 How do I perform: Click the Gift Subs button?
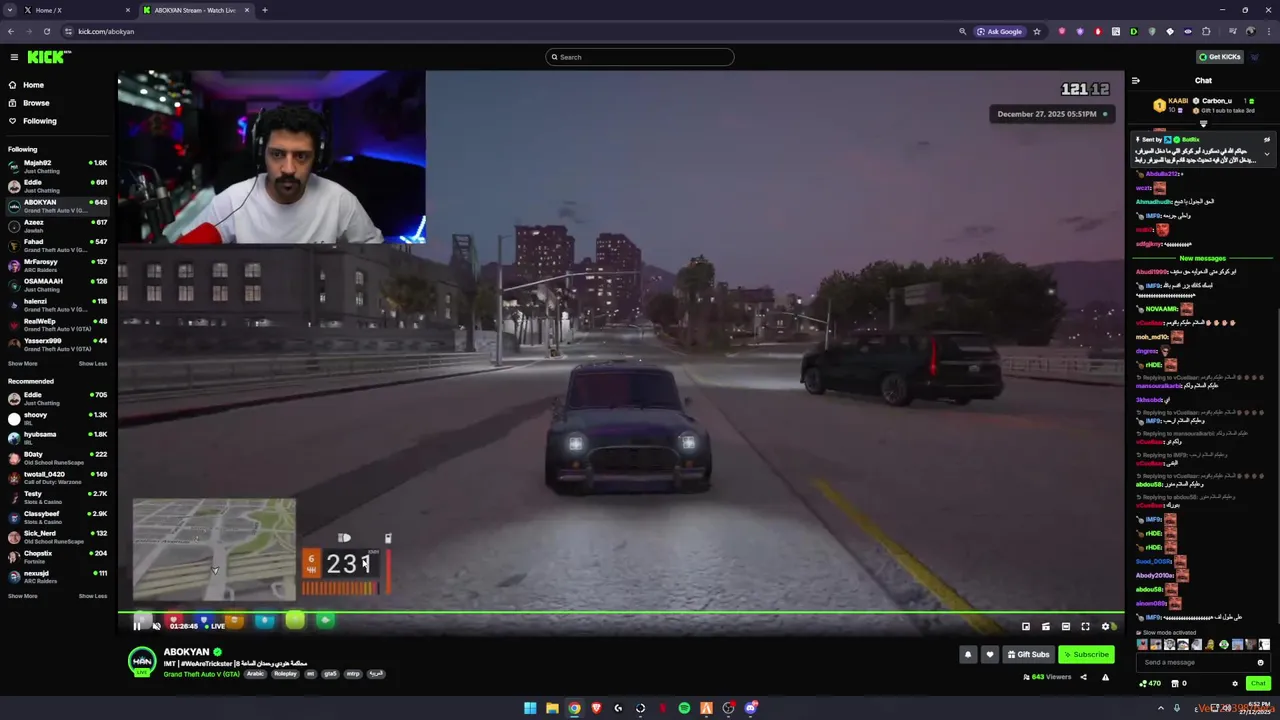tap(1029, 655)
